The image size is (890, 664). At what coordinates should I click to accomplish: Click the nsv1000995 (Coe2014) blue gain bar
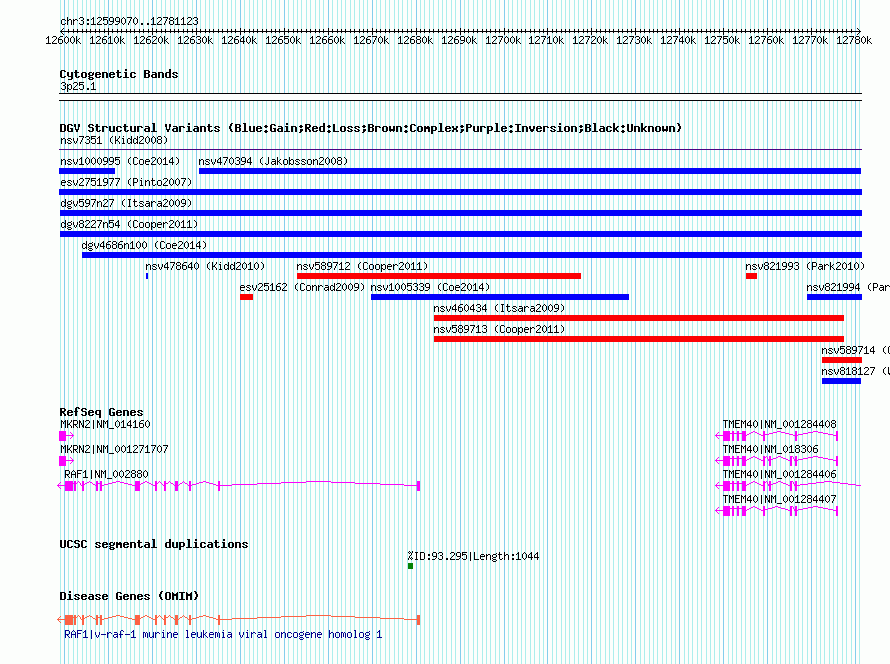coord(87,171)
